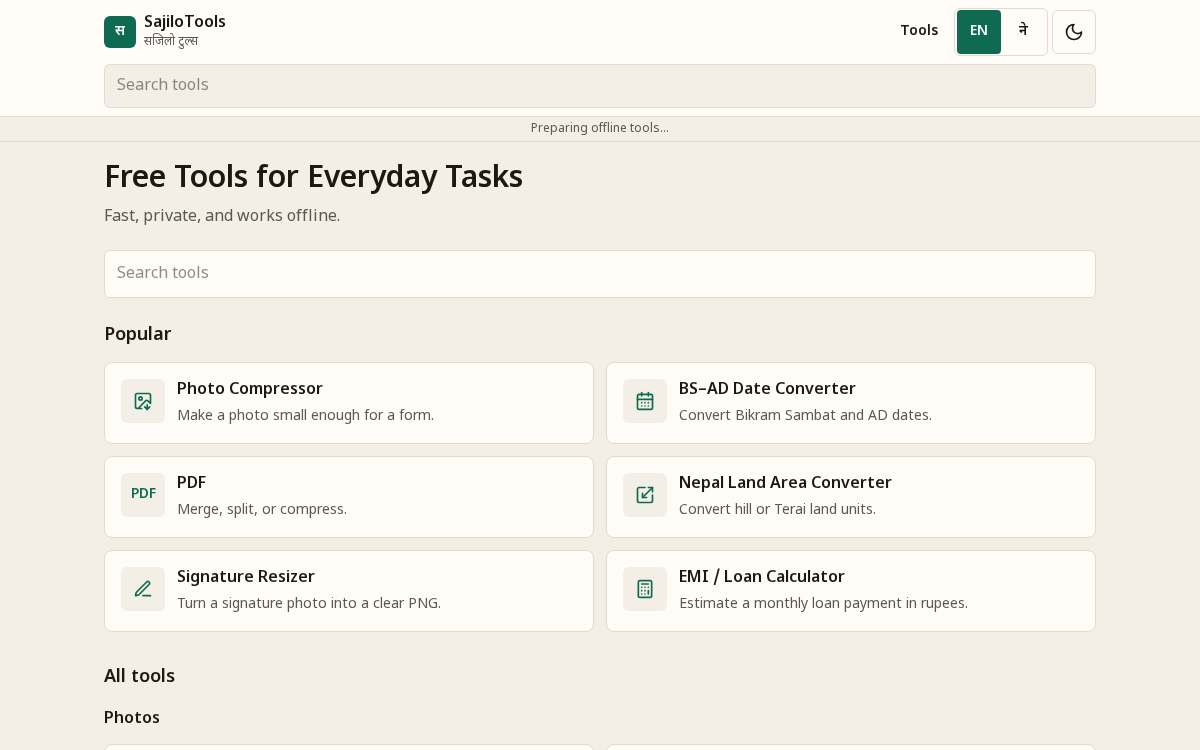Click the 'Popular' section heading

pyautogui.click(x=138, y=334)
